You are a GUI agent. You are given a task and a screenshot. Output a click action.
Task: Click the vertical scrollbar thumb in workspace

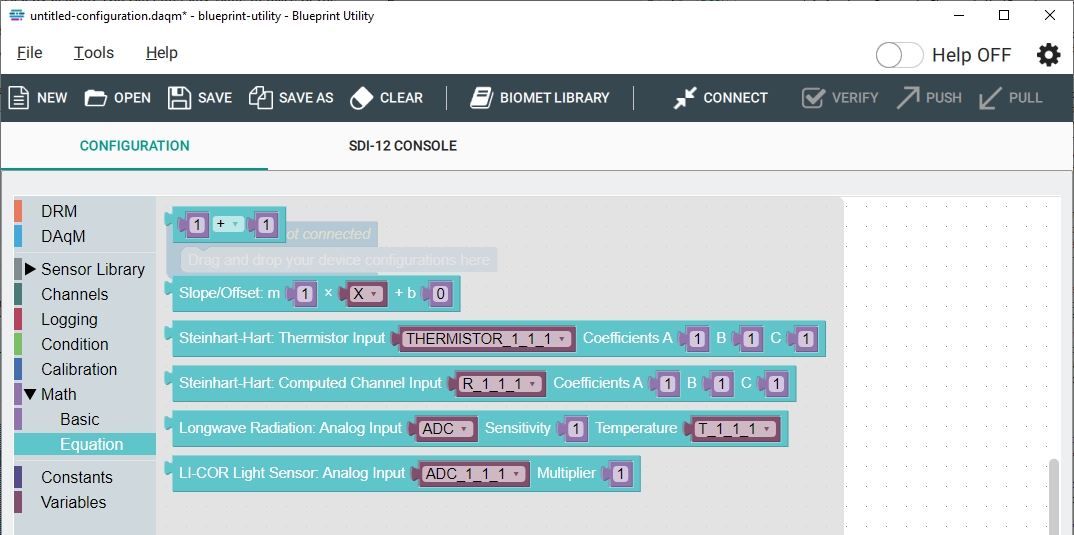[1054, 495]
